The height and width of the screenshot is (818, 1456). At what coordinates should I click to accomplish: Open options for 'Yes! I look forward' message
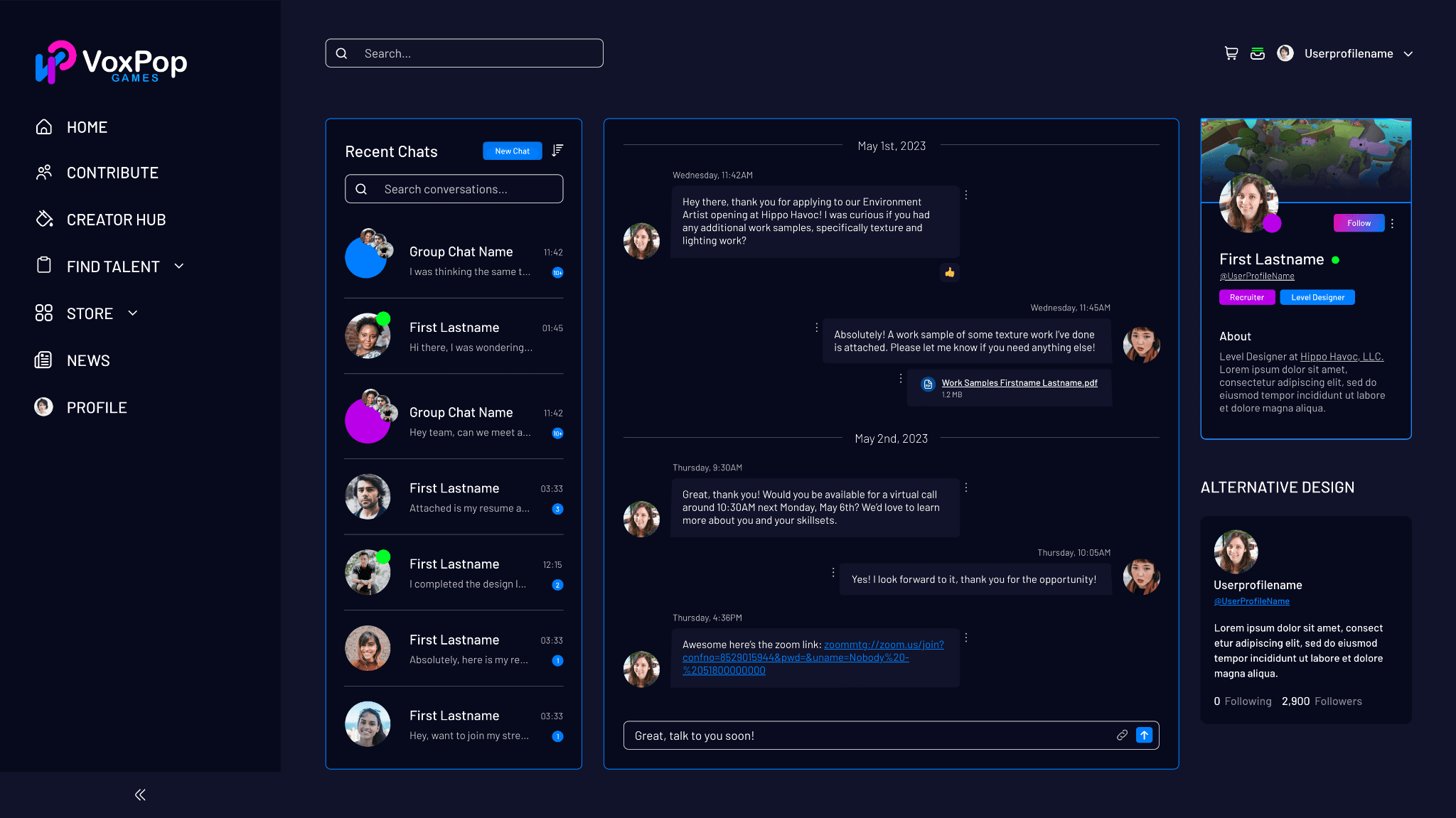pos(833,572)
